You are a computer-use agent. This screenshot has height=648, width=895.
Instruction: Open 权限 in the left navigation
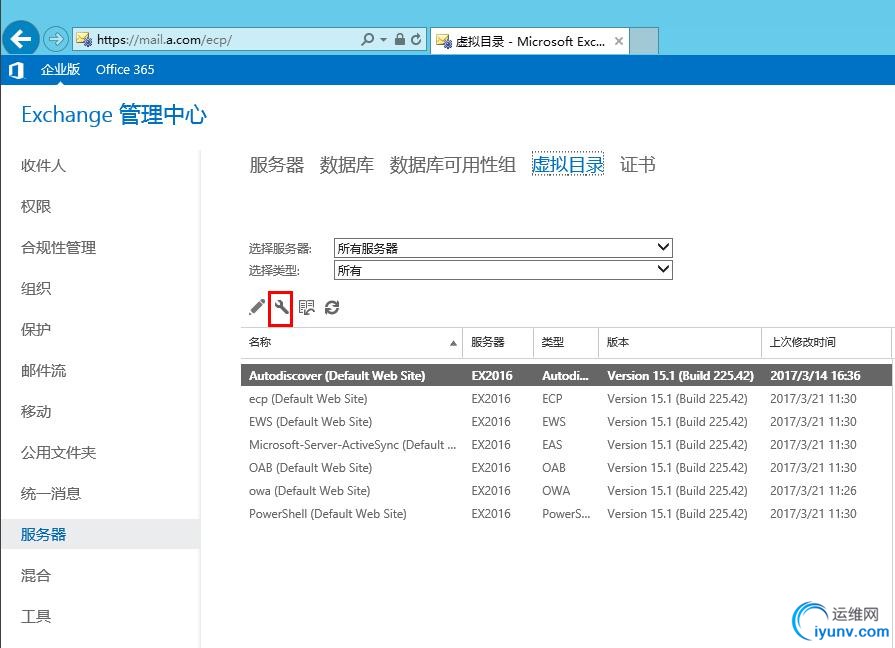(x=36, y=206)
